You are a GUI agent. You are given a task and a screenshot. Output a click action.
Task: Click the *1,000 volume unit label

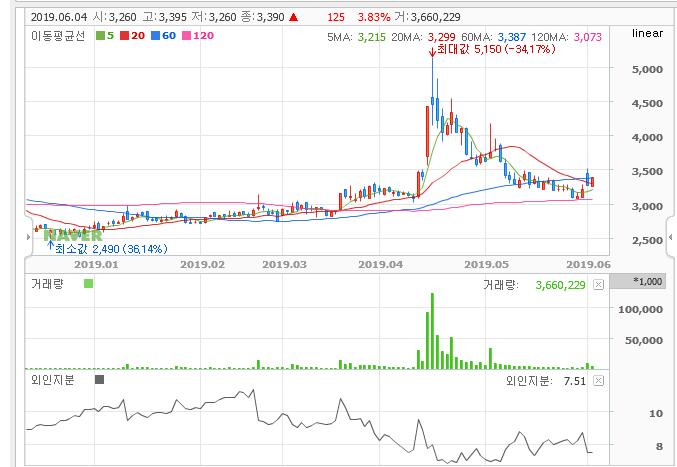coord(648,281)
